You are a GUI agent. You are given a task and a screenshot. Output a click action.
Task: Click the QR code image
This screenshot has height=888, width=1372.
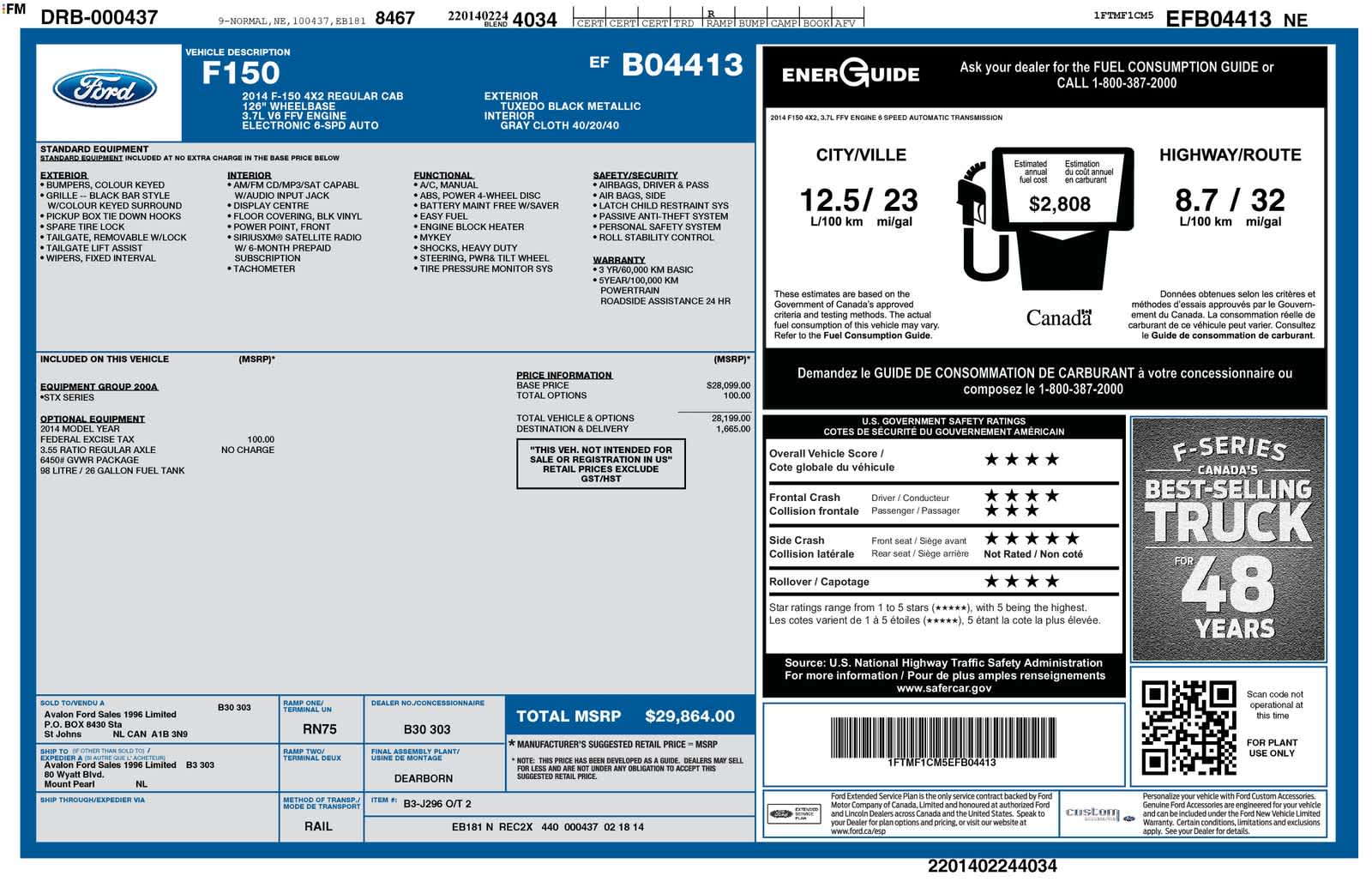pos(1188,728)
